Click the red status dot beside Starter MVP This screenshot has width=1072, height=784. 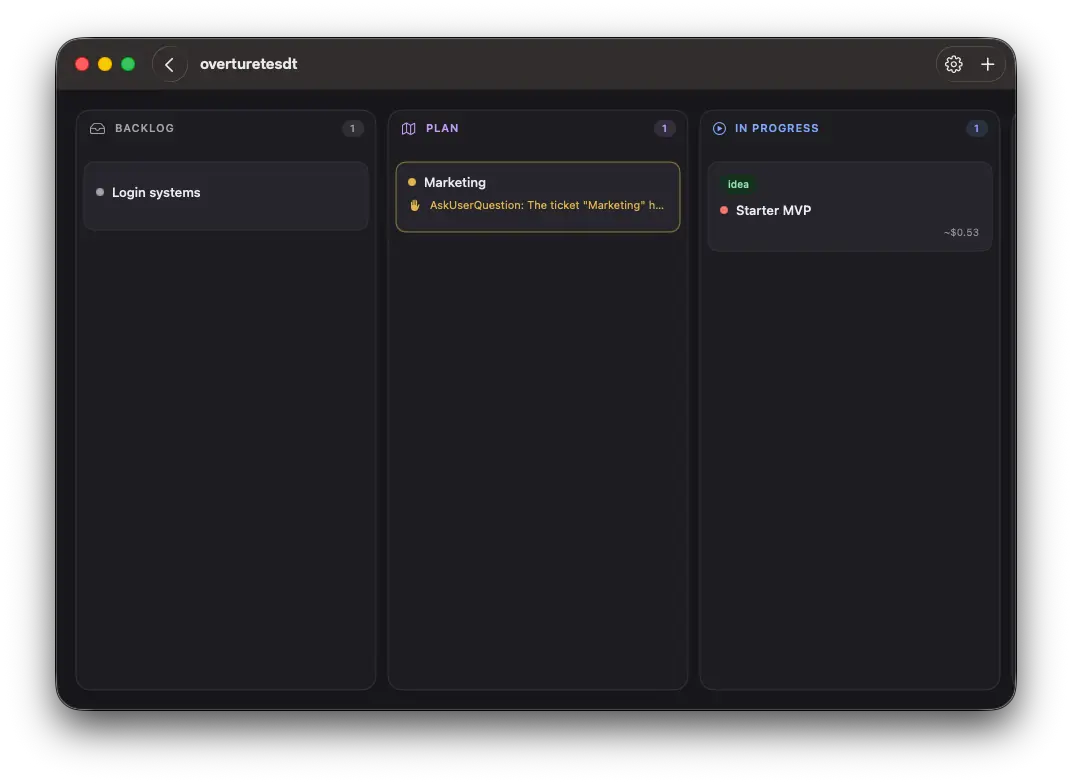pos(724,211)
